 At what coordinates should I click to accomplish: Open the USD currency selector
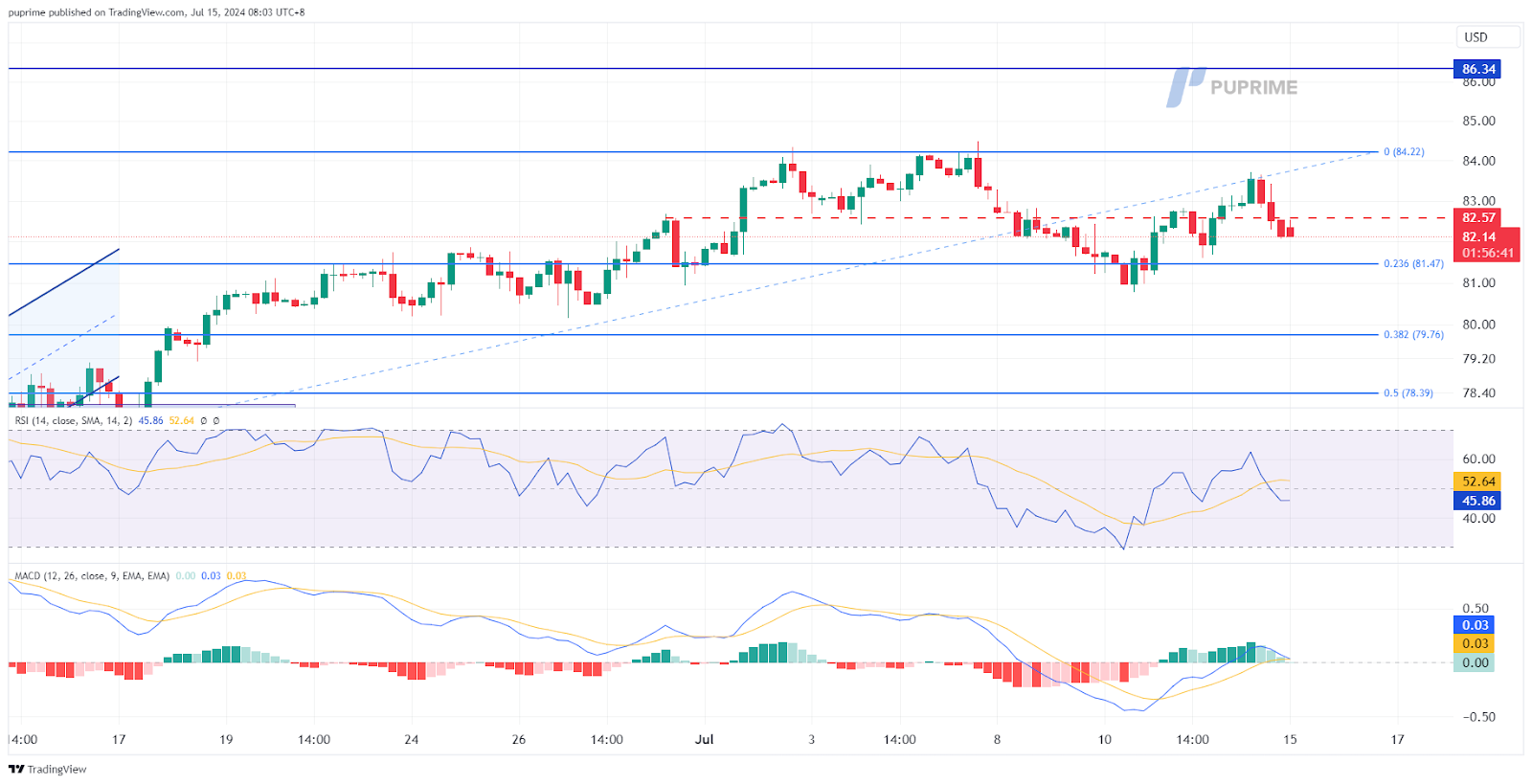pyautogui.click(x=1489, y=37)
